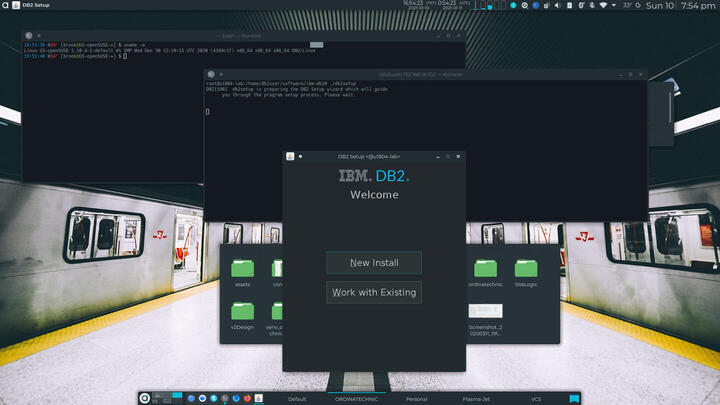
Task: Click the New Install button
Action: (374, 263)
